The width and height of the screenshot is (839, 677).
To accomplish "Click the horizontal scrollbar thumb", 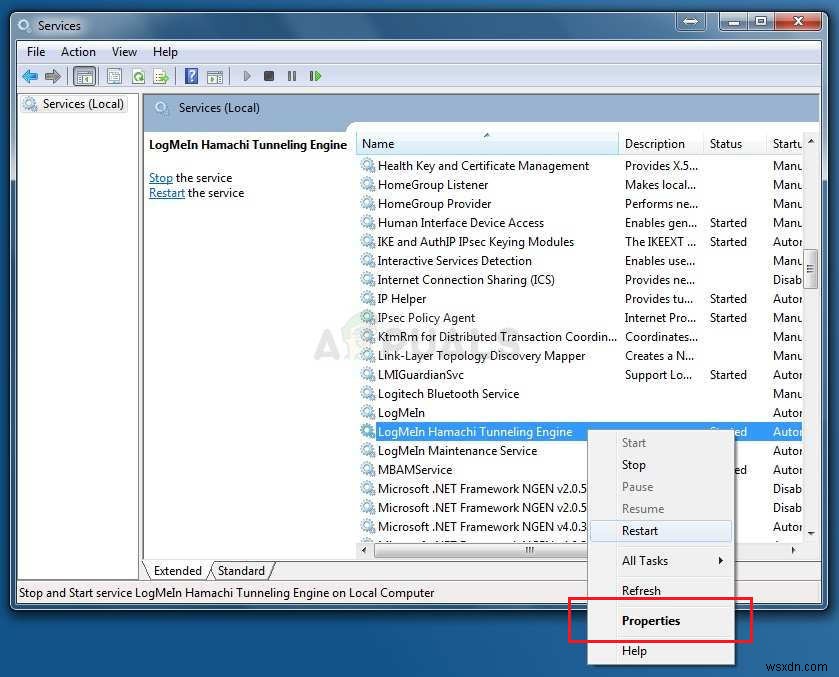I will coord(480,550).
